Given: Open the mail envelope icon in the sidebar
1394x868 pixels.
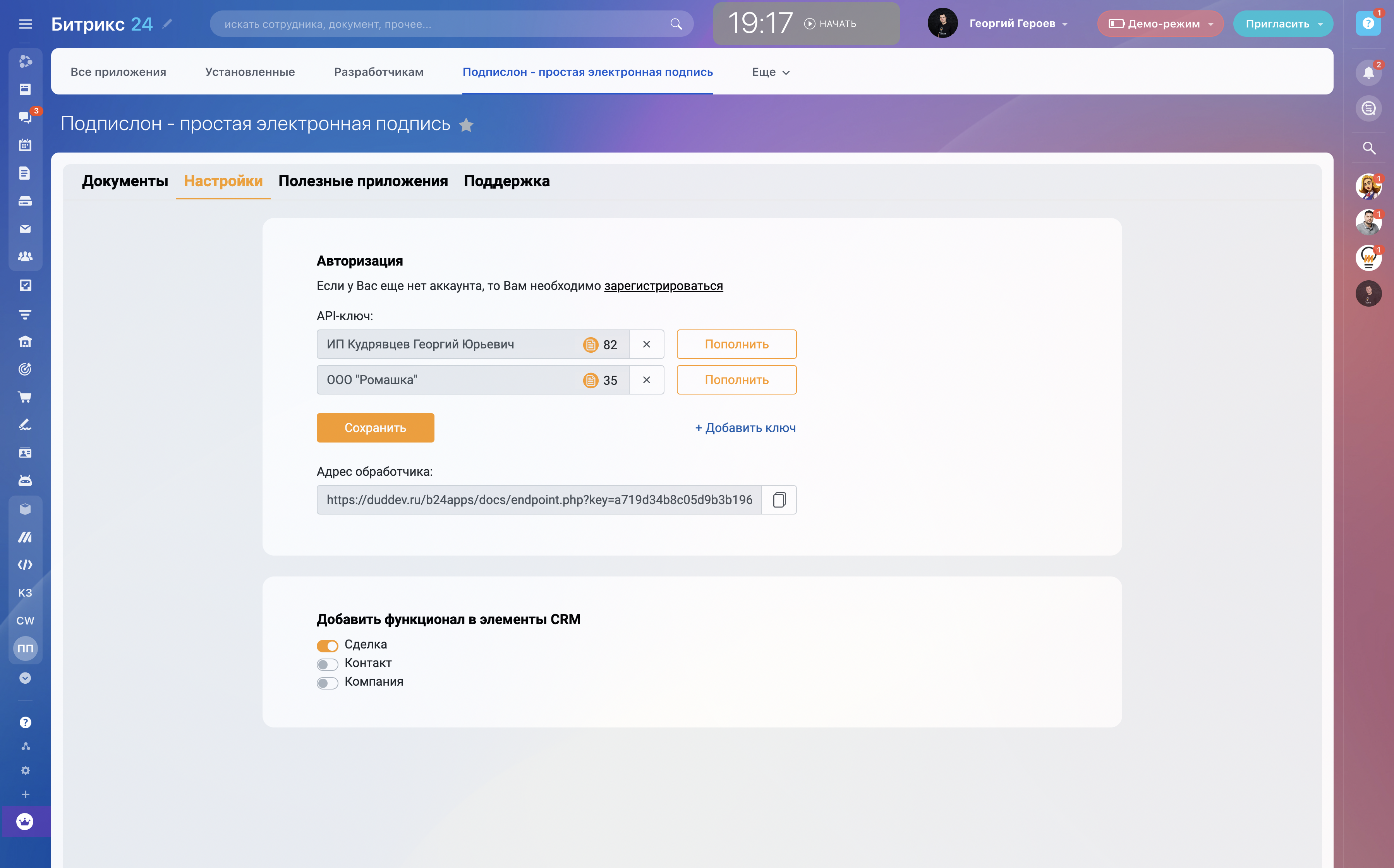Looking at the screenshot, I should 25,229.
